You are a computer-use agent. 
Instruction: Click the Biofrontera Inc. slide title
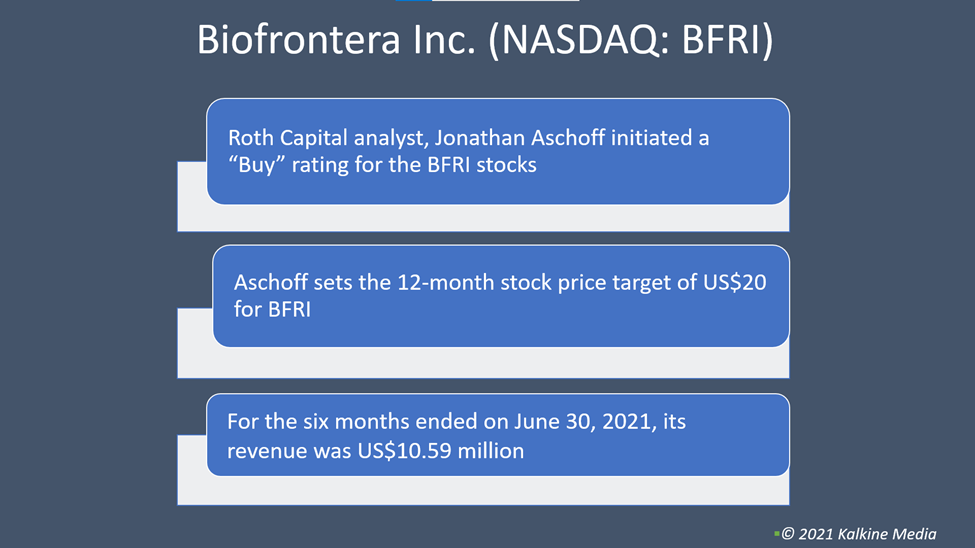pos(485,40)
